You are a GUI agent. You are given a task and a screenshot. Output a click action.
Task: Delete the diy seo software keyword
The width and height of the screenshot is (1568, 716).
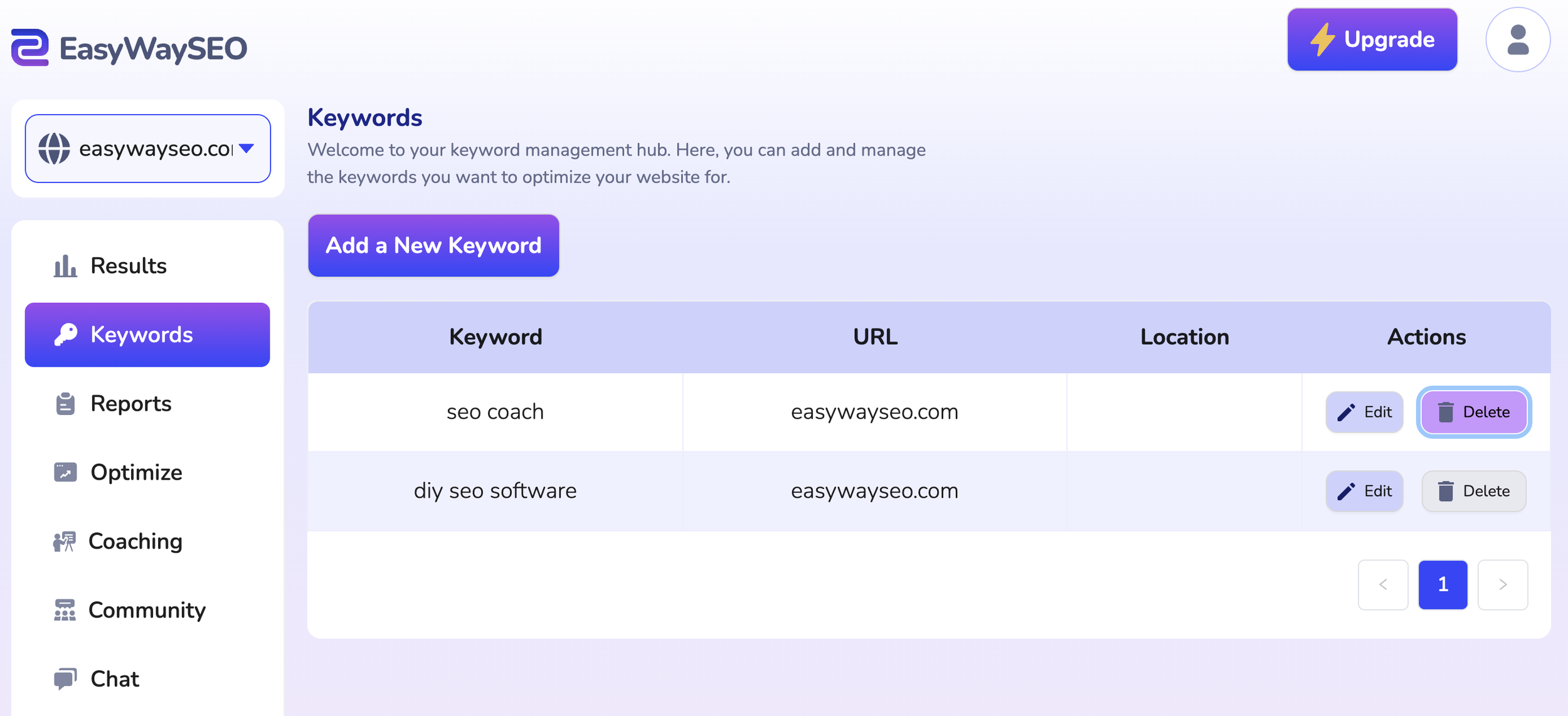(x=1473, y=491)
